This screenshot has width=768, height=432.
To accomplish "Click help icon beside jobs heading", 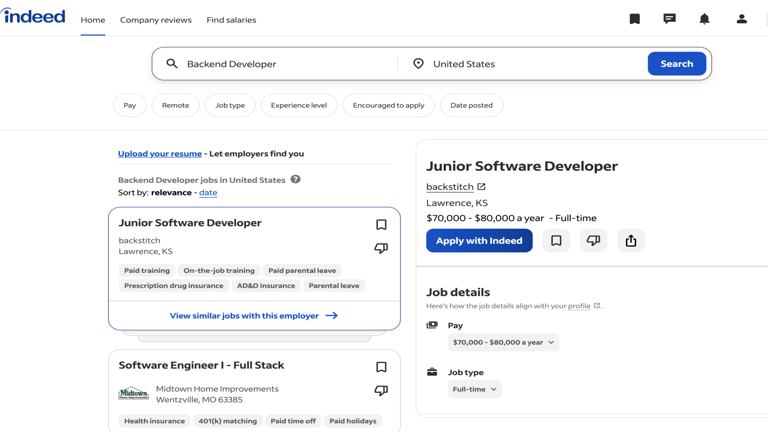I will pyautogui.click(x=295, y=179).
